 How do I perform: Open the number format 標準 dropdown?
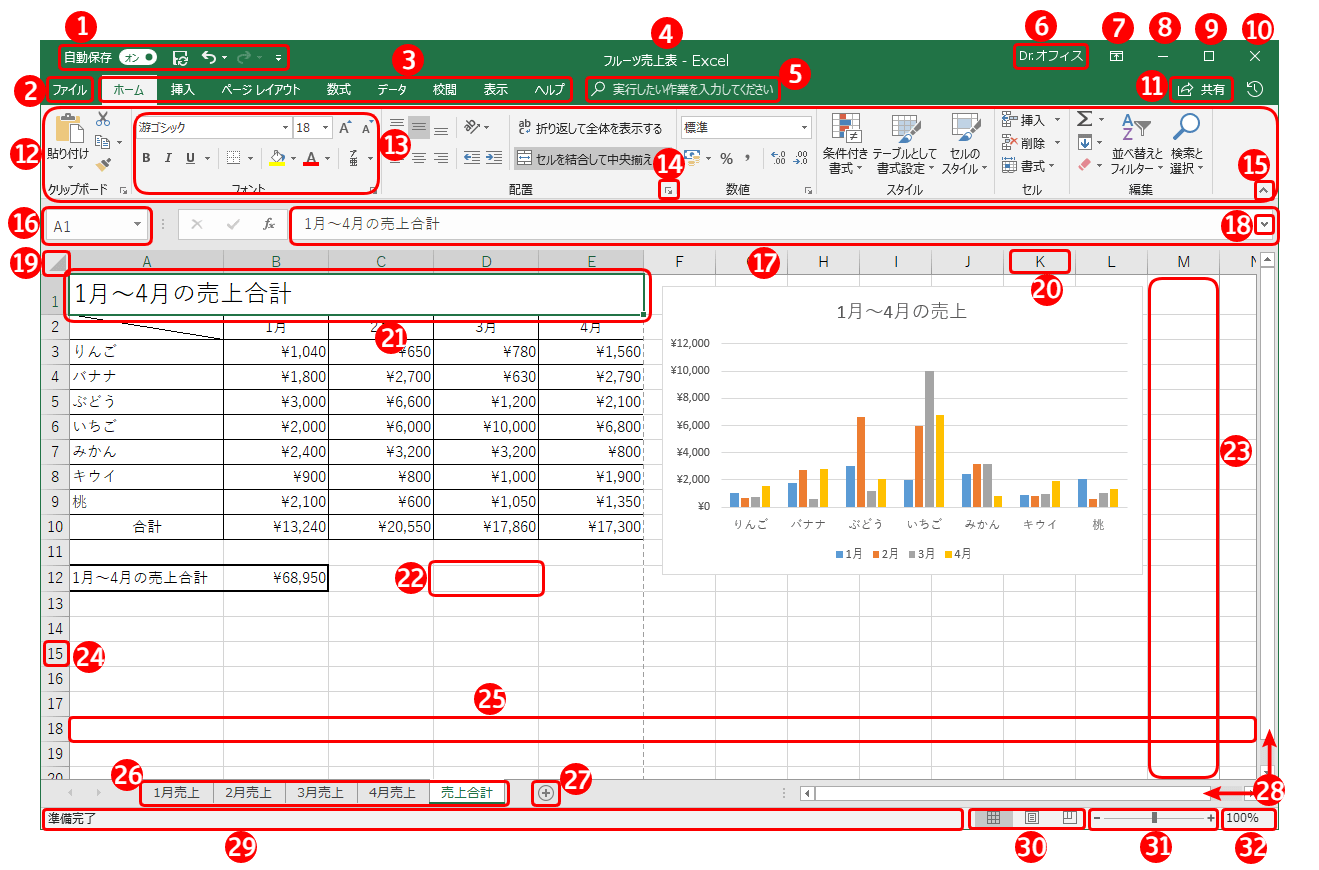click(x=805, y=128)
